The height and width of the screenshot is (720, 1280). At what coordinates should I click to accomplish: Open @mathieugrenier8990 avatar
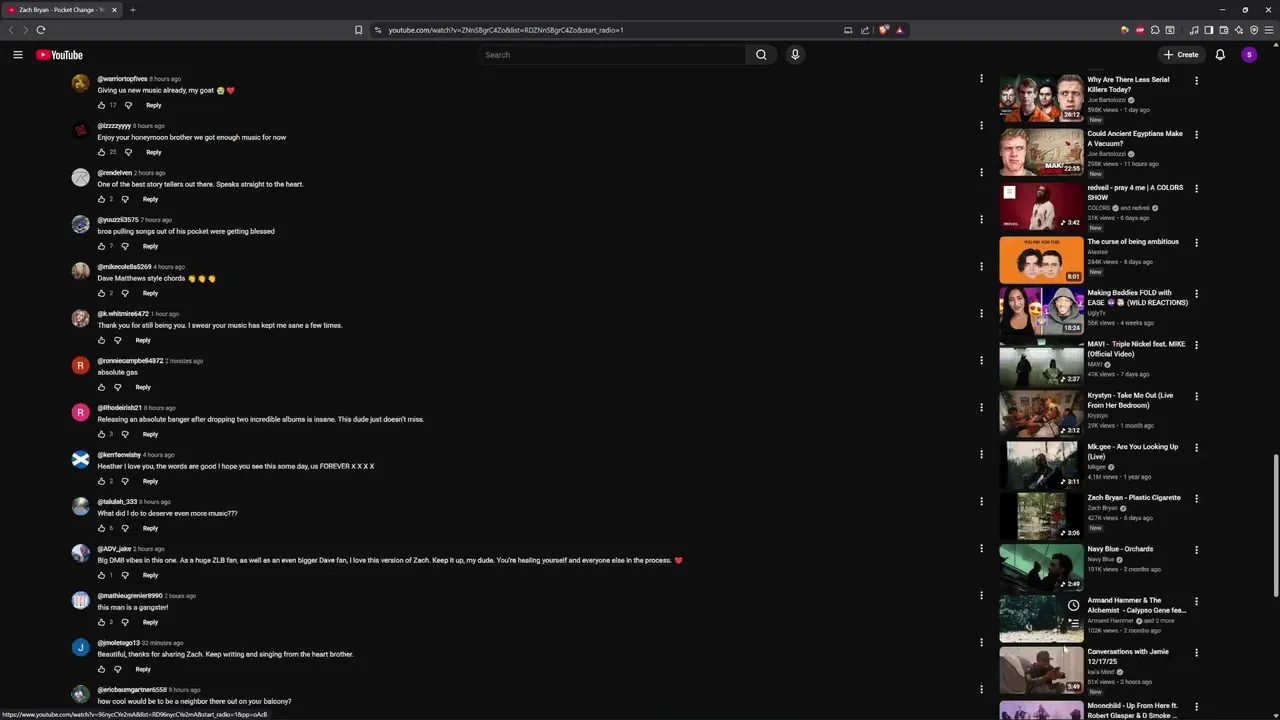(80, 600)
